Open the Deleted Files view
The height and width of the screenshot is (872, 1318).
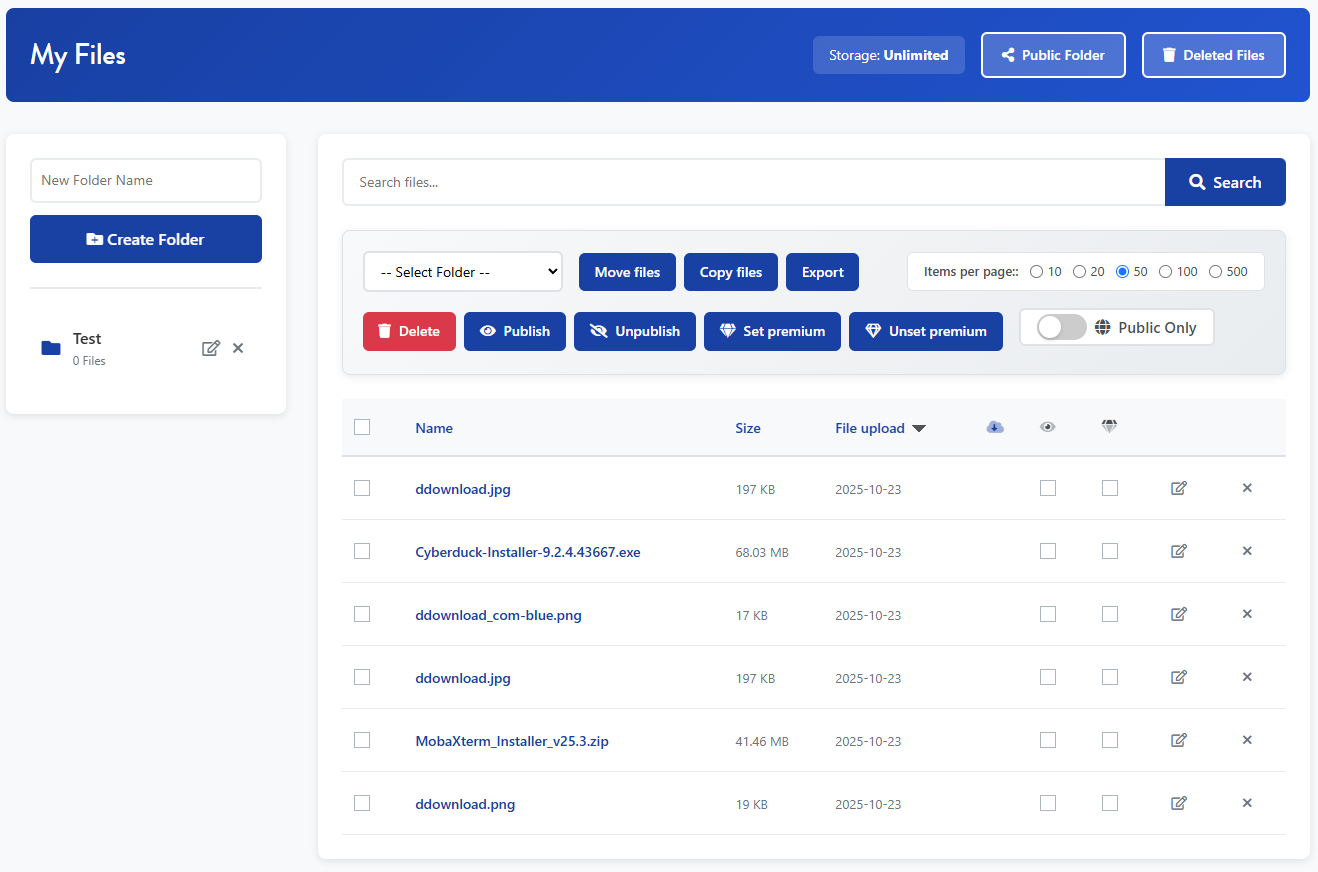coord(1213,55)
